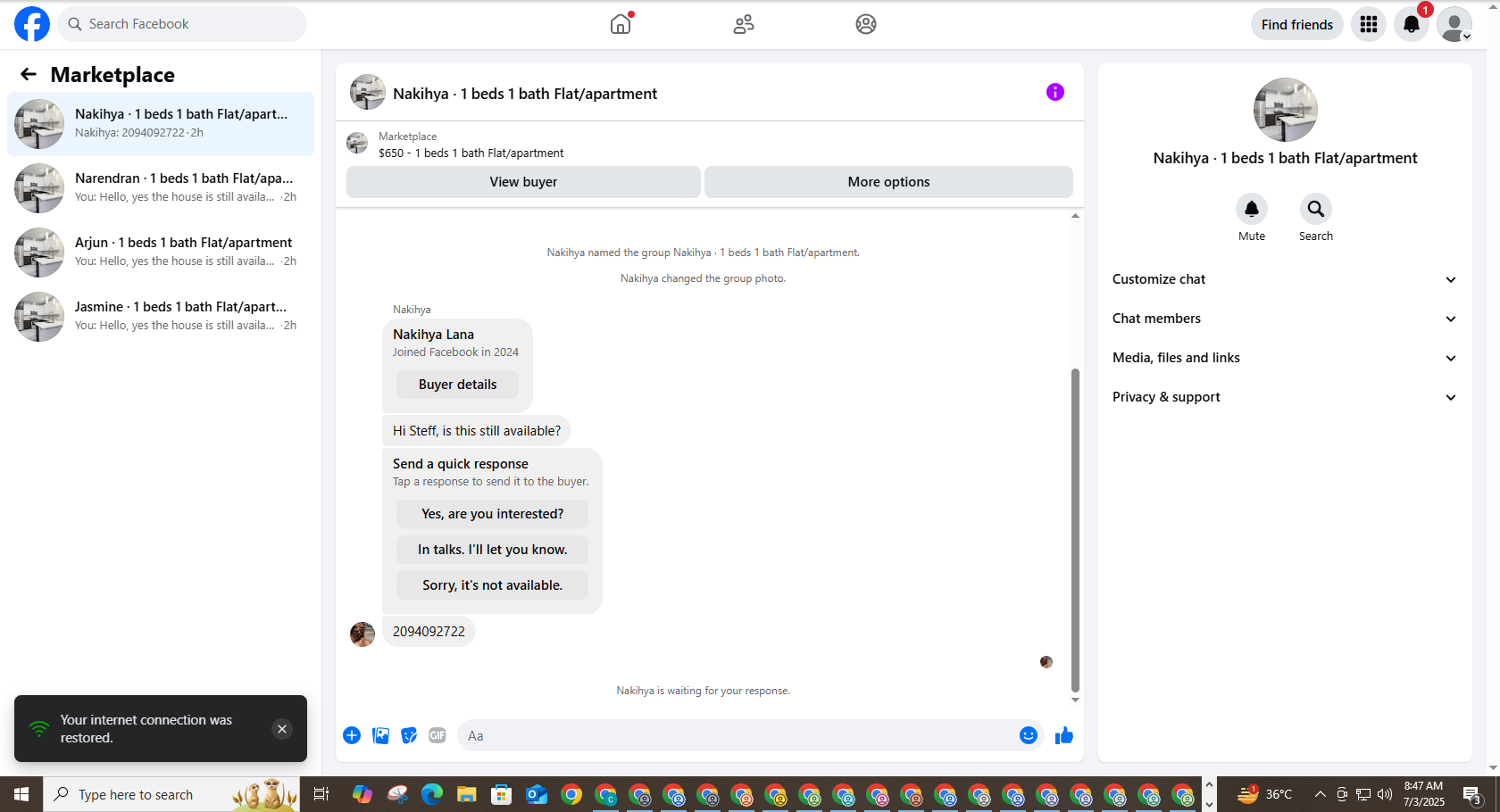Open the Facebook logo home link
Image resolution: width=1500 pixels, height=812 pixels.
click(32, 24)
